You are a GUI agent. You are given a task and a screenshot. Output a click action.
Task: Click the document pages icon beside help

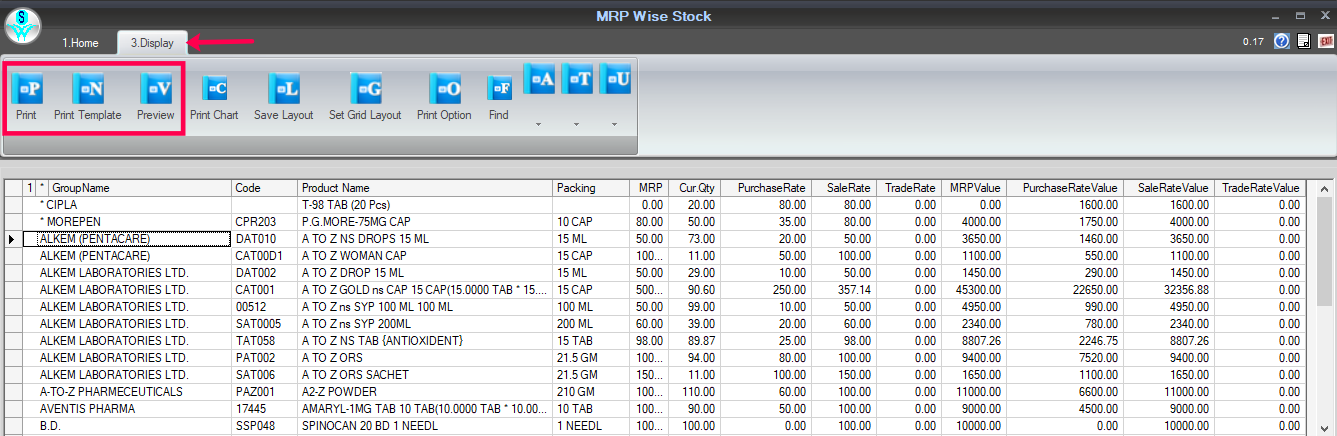coord(1303,41)
